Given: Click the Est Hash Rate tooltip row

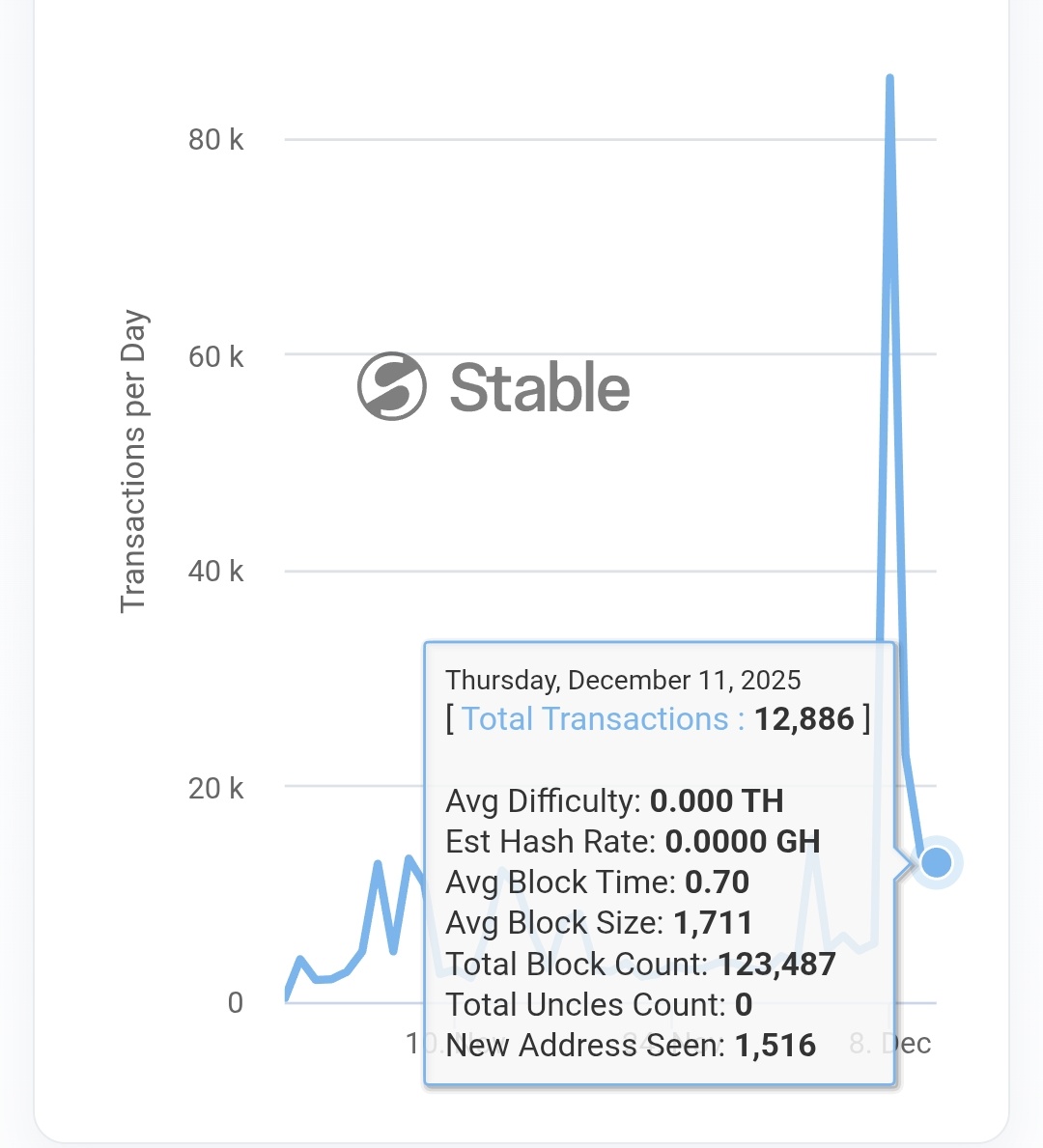Looking at the screenshot, I should tap(633, 842).
